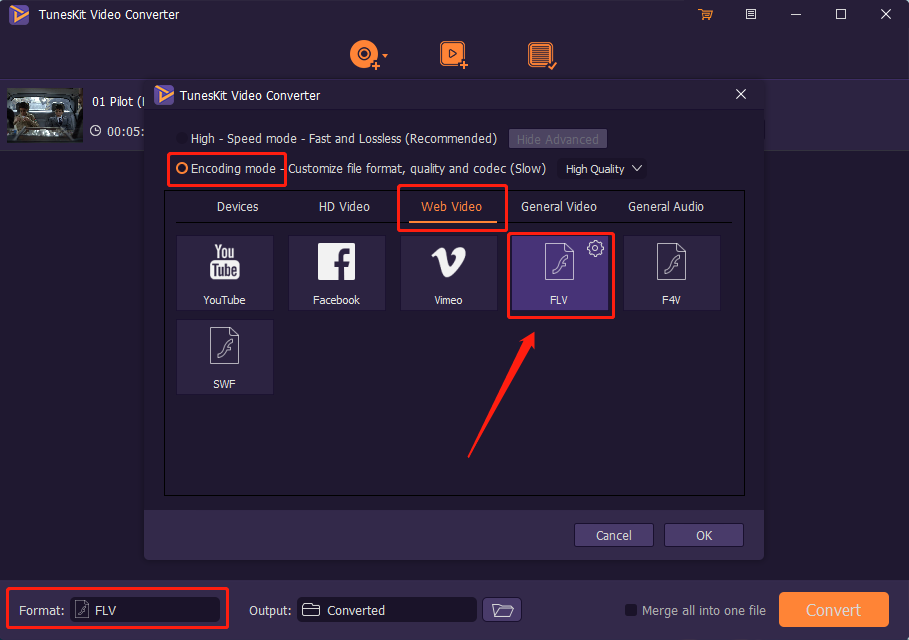Enable High-Speed mode radio option
Screen dimensions: 909x640
point(181,139)
